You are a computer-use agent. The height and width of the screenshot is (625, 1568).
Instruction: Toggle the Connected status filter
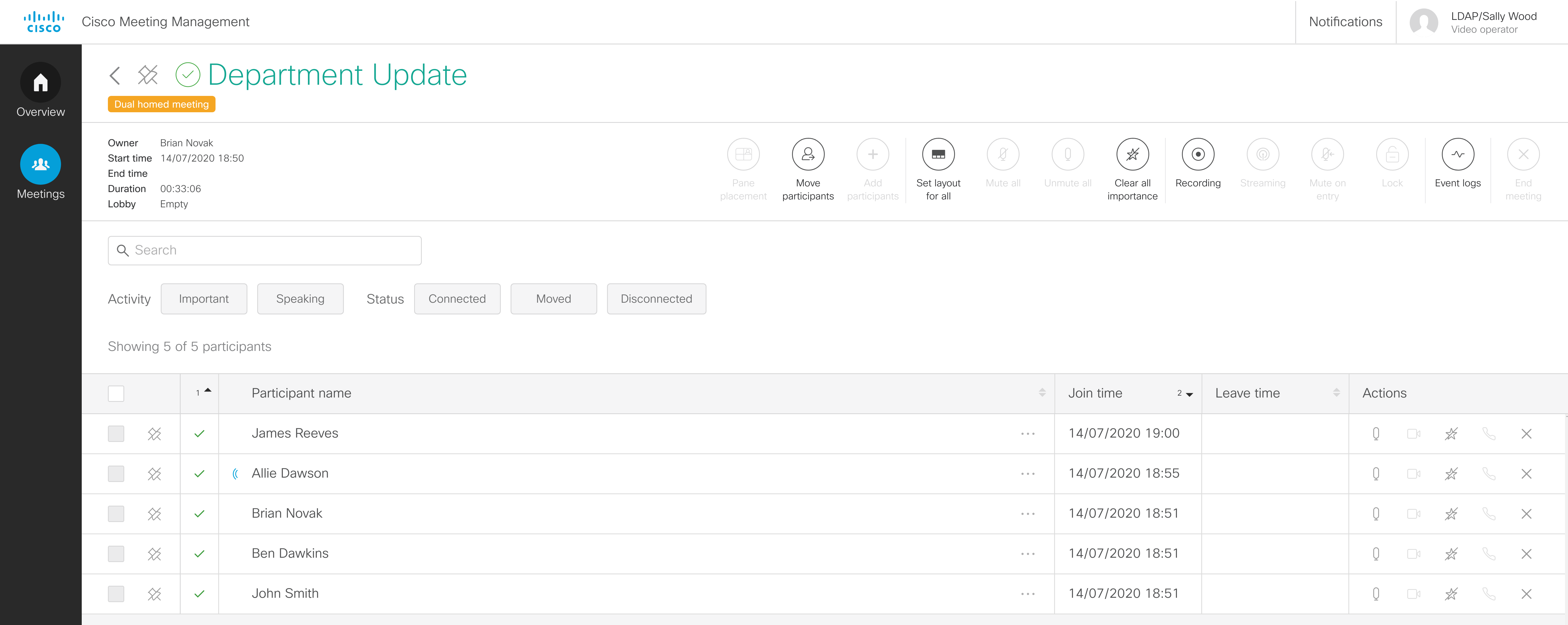(x=457, y=299)
